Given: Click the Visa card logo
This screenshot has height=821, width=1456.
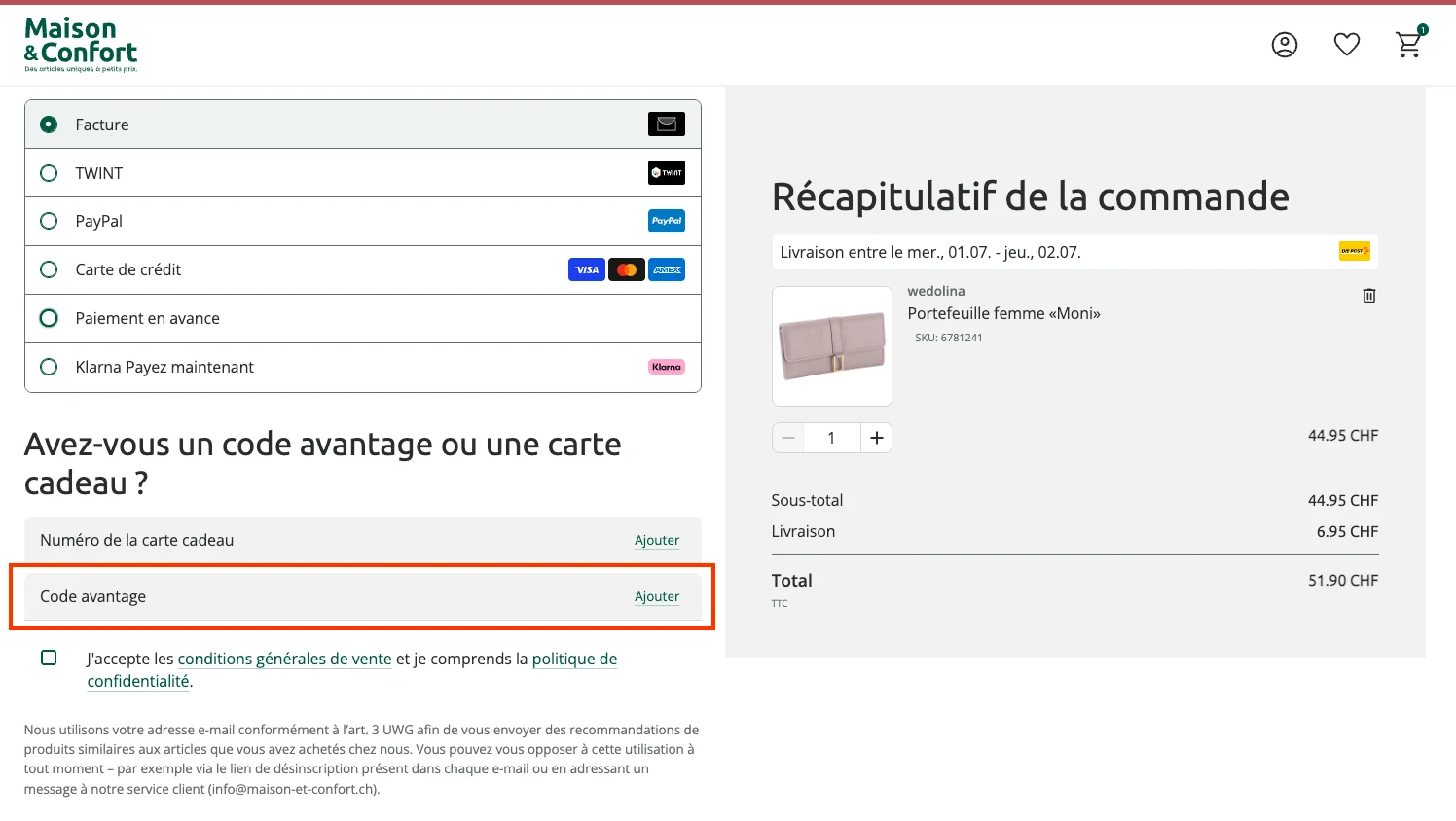Looking at the screenshot, I should tap(587, 269).
